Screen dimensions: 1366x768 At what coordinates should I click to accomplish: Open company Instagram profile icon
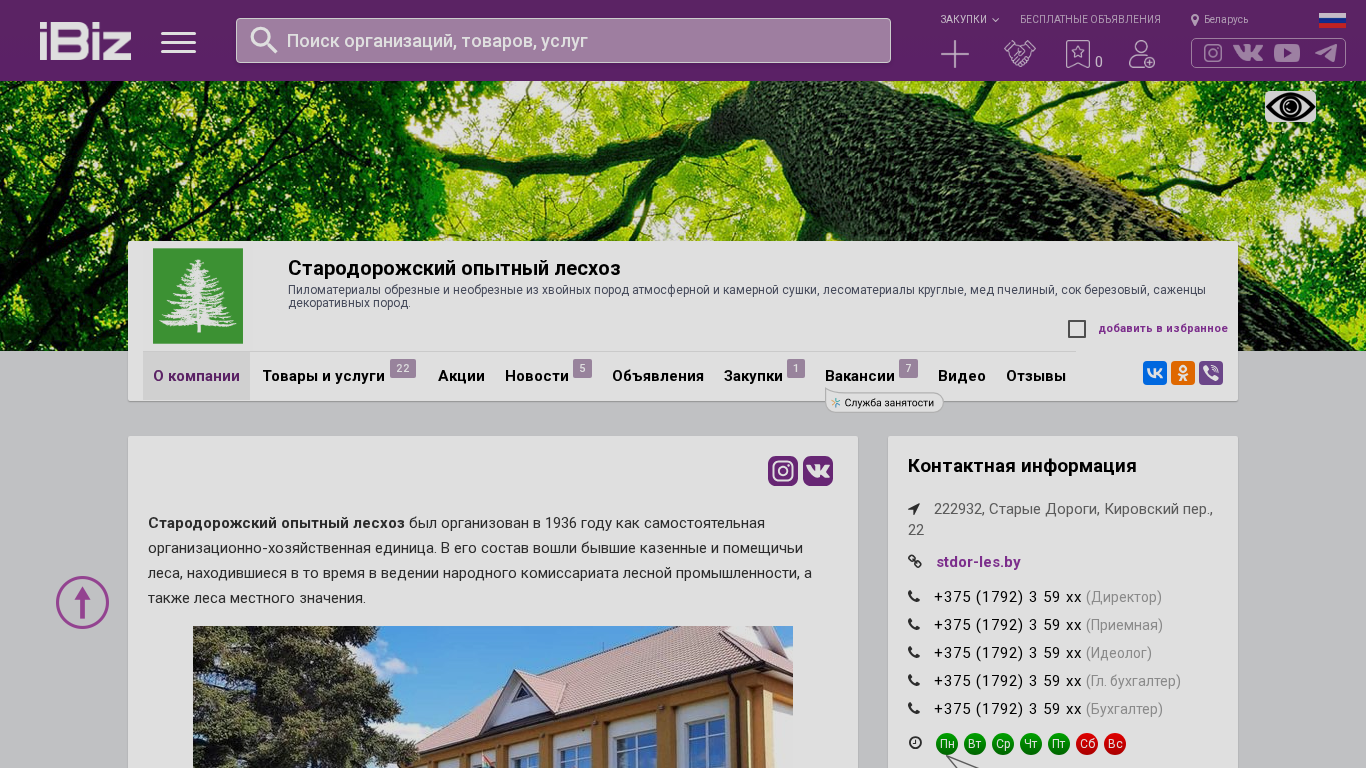click(783, 471)
